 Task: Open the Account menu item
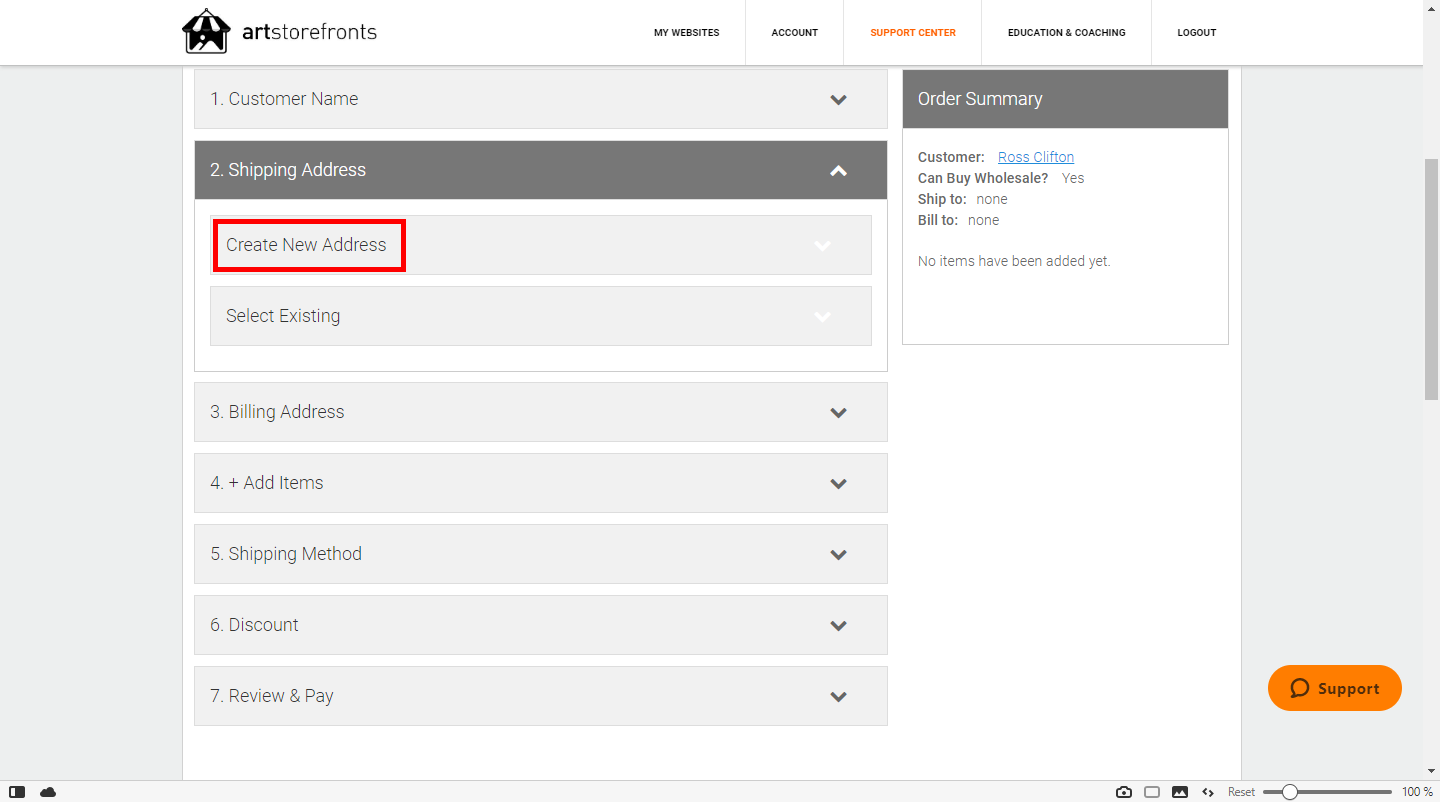tap(794, 33)
